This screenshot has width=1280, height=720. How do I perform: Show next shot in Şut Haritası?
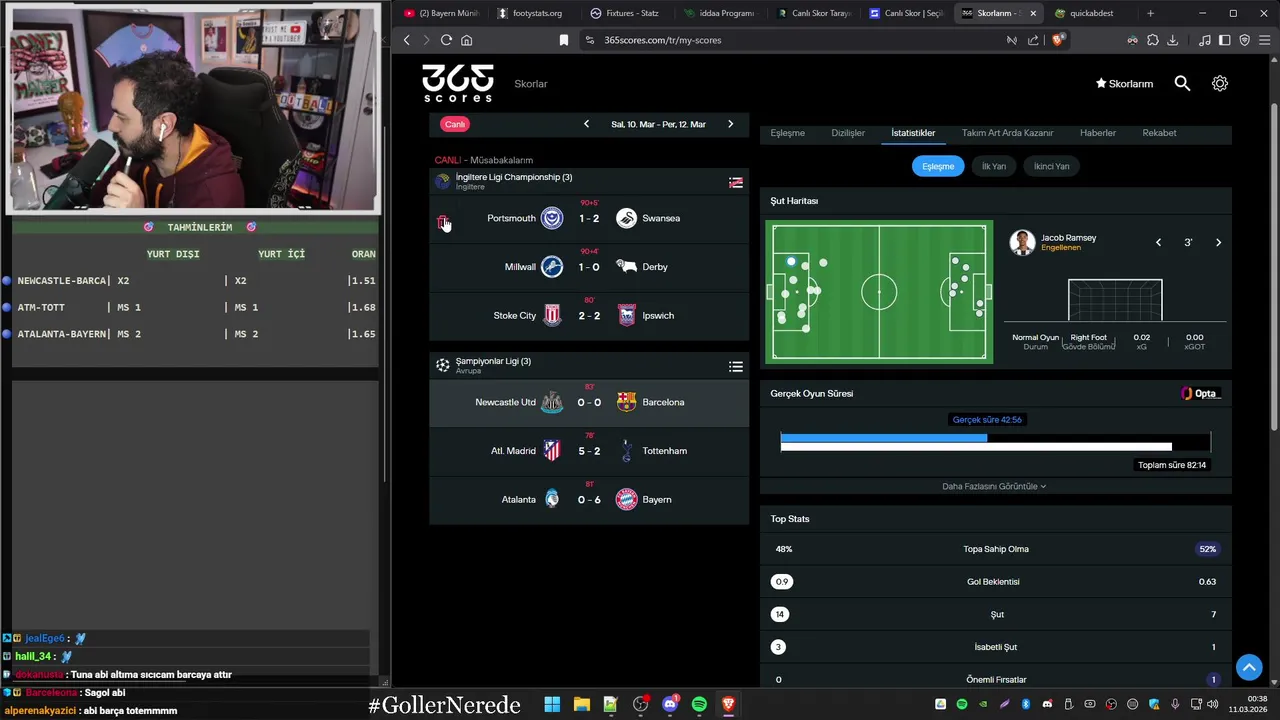click(x=1218, y=242)
